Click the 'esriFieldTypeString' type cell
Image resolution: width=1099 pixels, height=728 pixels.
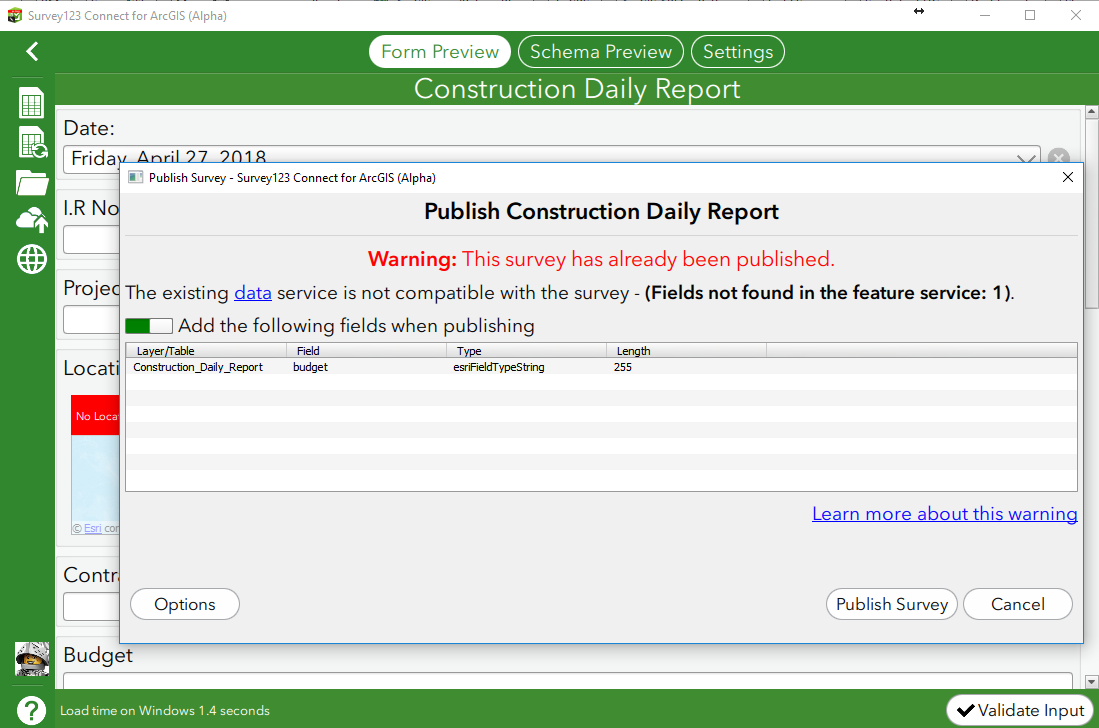pyautogui.click(x=499, y=367)
